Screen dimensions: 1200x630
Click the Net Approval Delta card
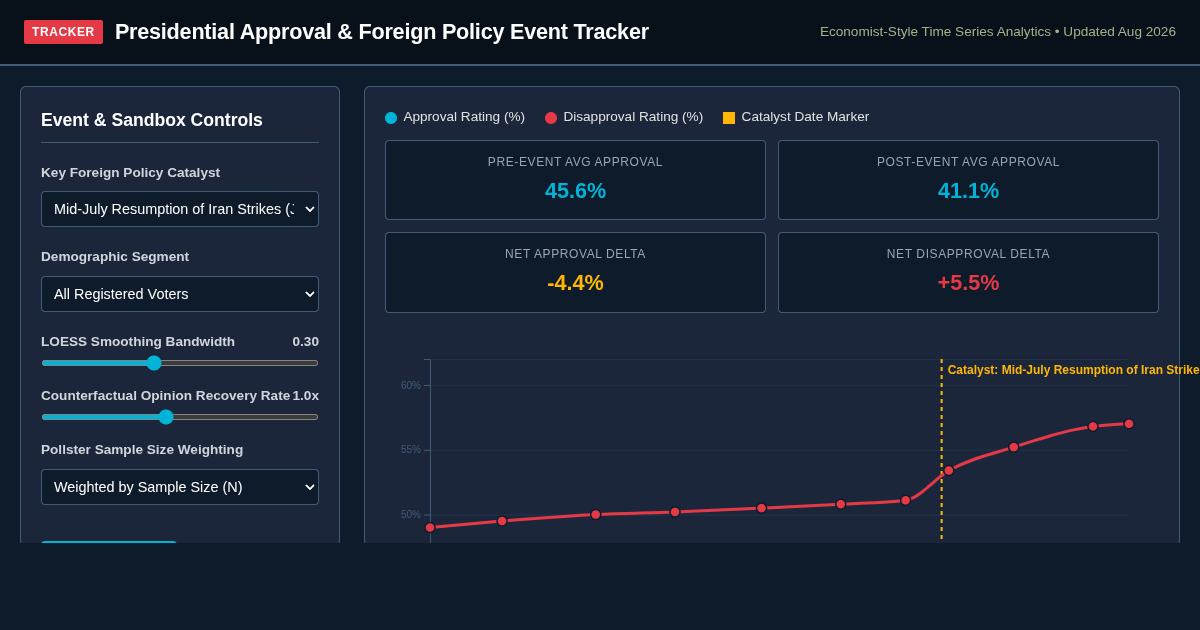(575, 273)
